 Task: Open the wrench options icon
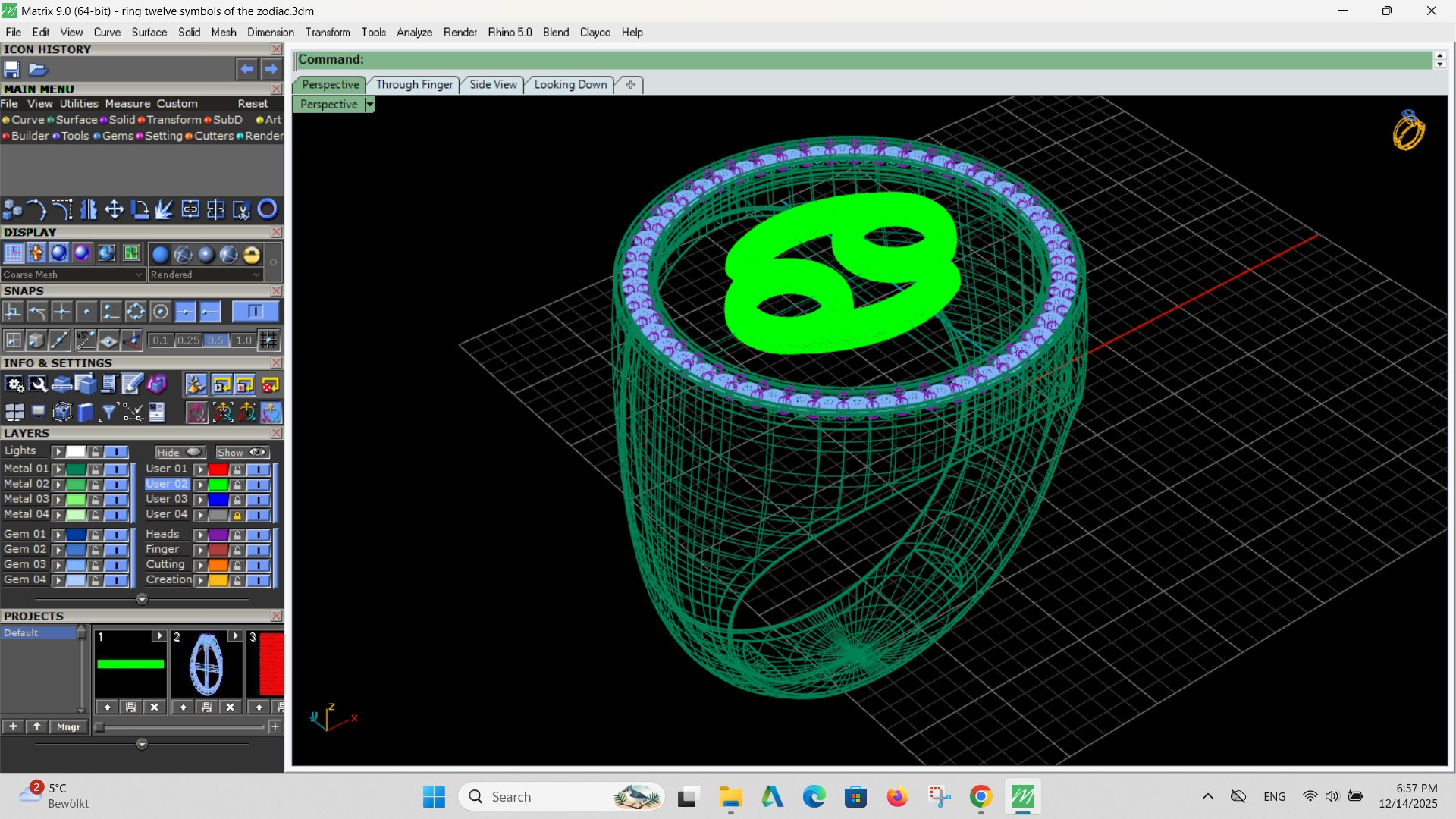38,384
